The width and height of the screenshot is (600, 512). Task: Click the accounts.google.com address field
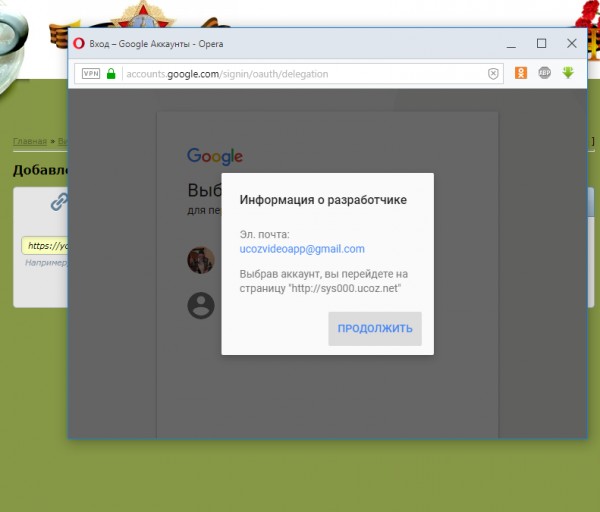coord(289,74)
